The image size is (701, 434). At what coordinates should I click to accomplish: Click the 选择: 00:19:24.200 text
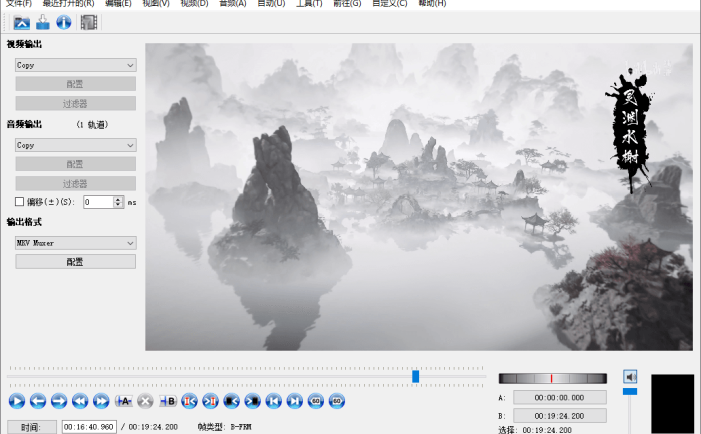coord(535,430)
